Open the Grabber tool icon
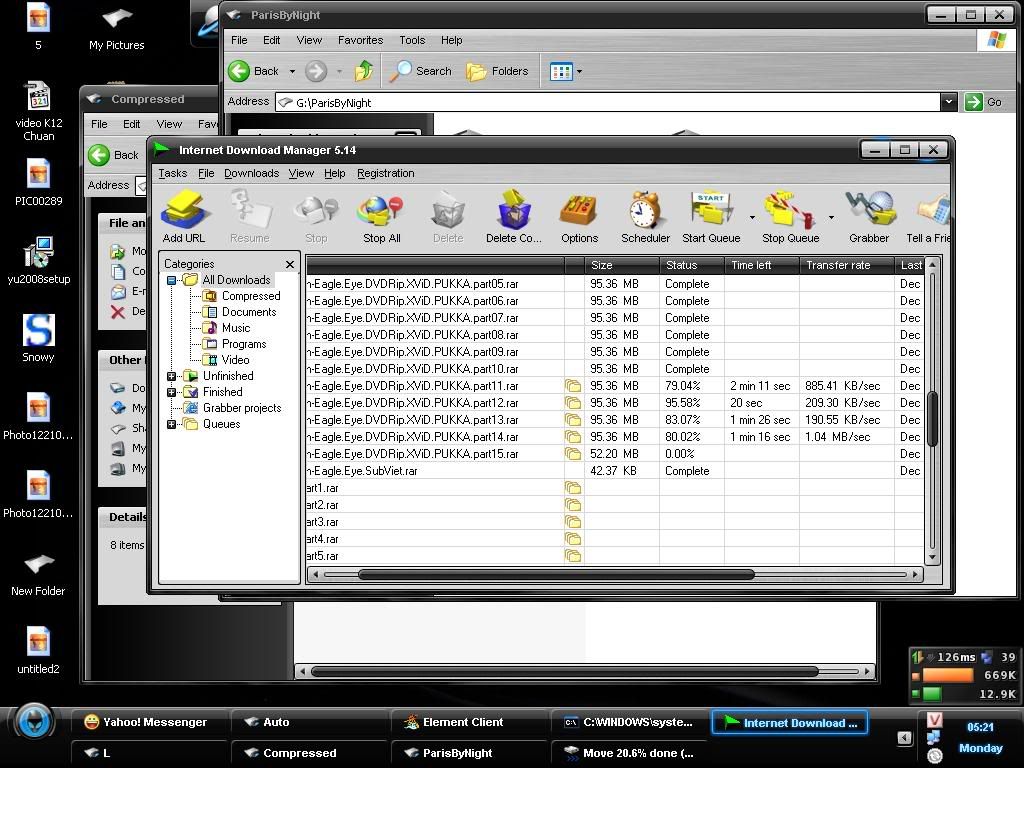Image resolution: width=1024 pixels, height=823 pixels. pos(869,216)
